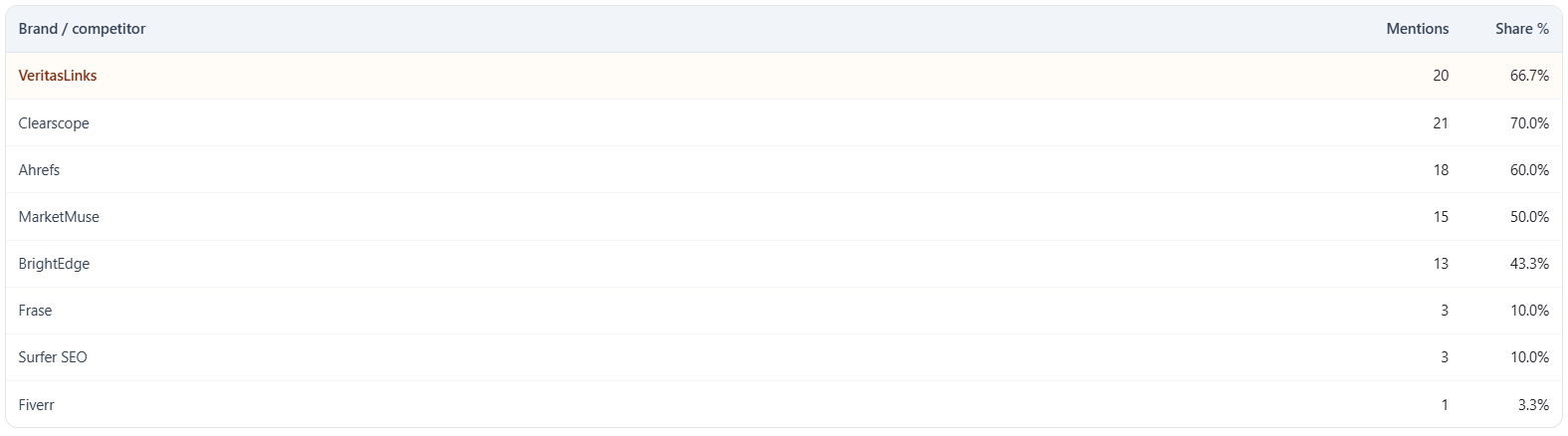Select the Clearscope competitor name
Screen dimensions: 1568x436
54,123
